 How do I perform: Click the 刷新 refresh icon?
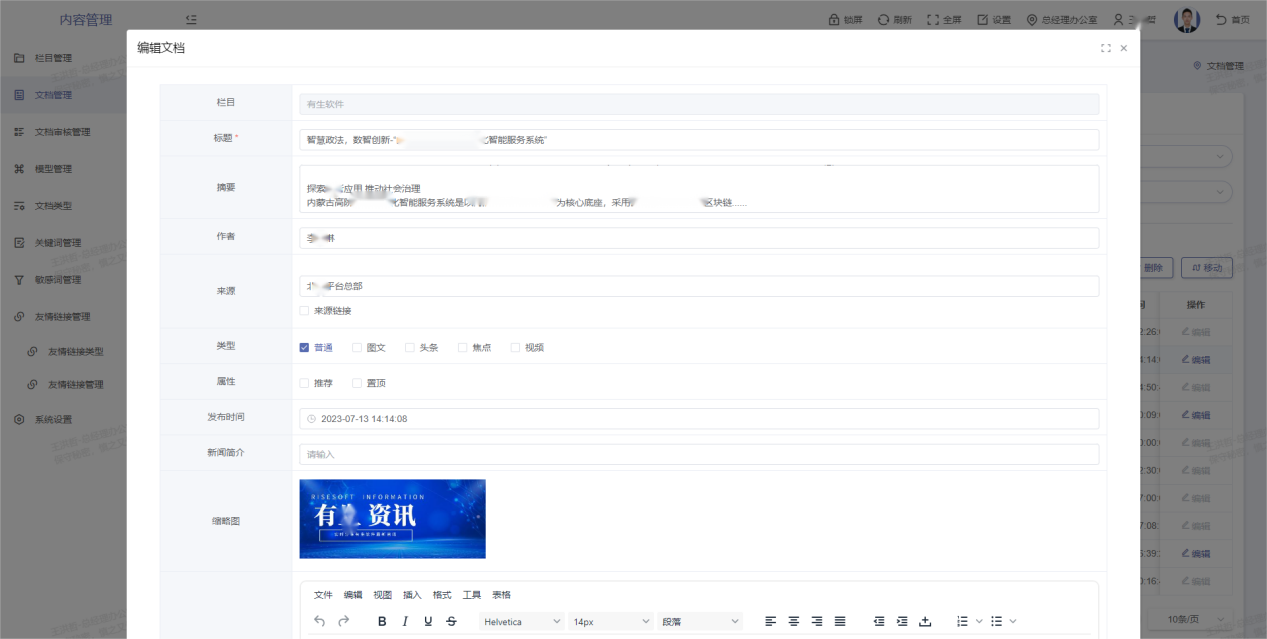[883, 20]
